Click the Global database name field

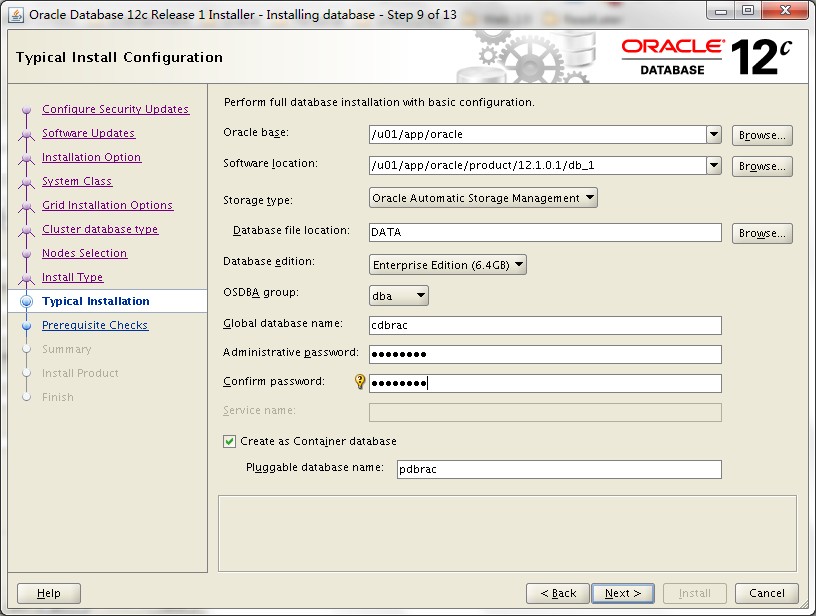coord(545,325)
